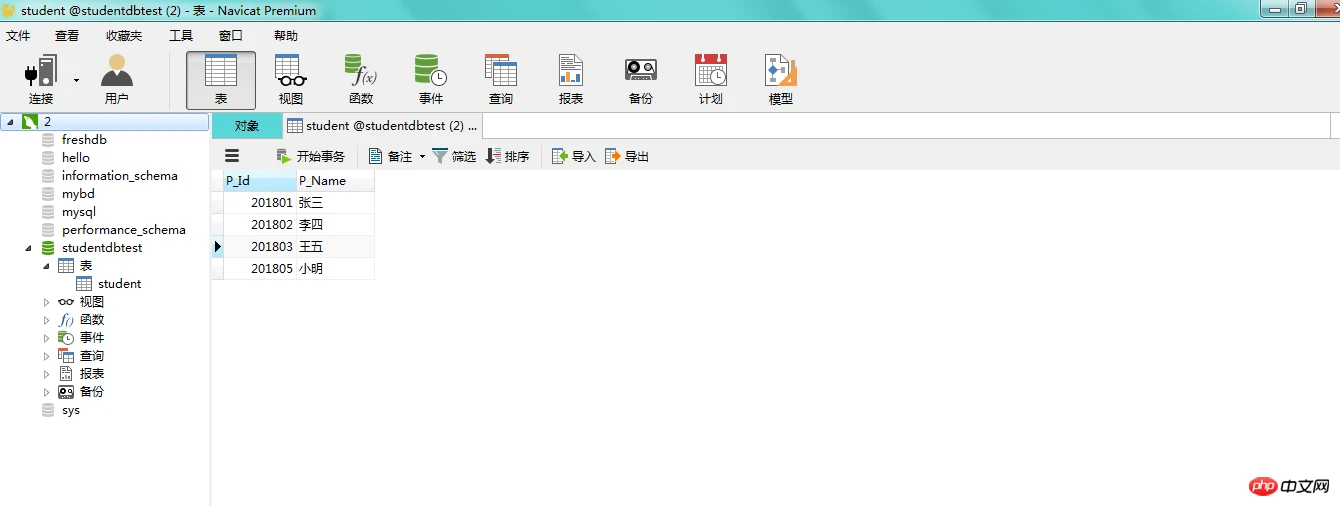Click the 排序 sort button
The height and width of the screenshot is (506, 1340).
pyautogui.click(x=507, y=156)
